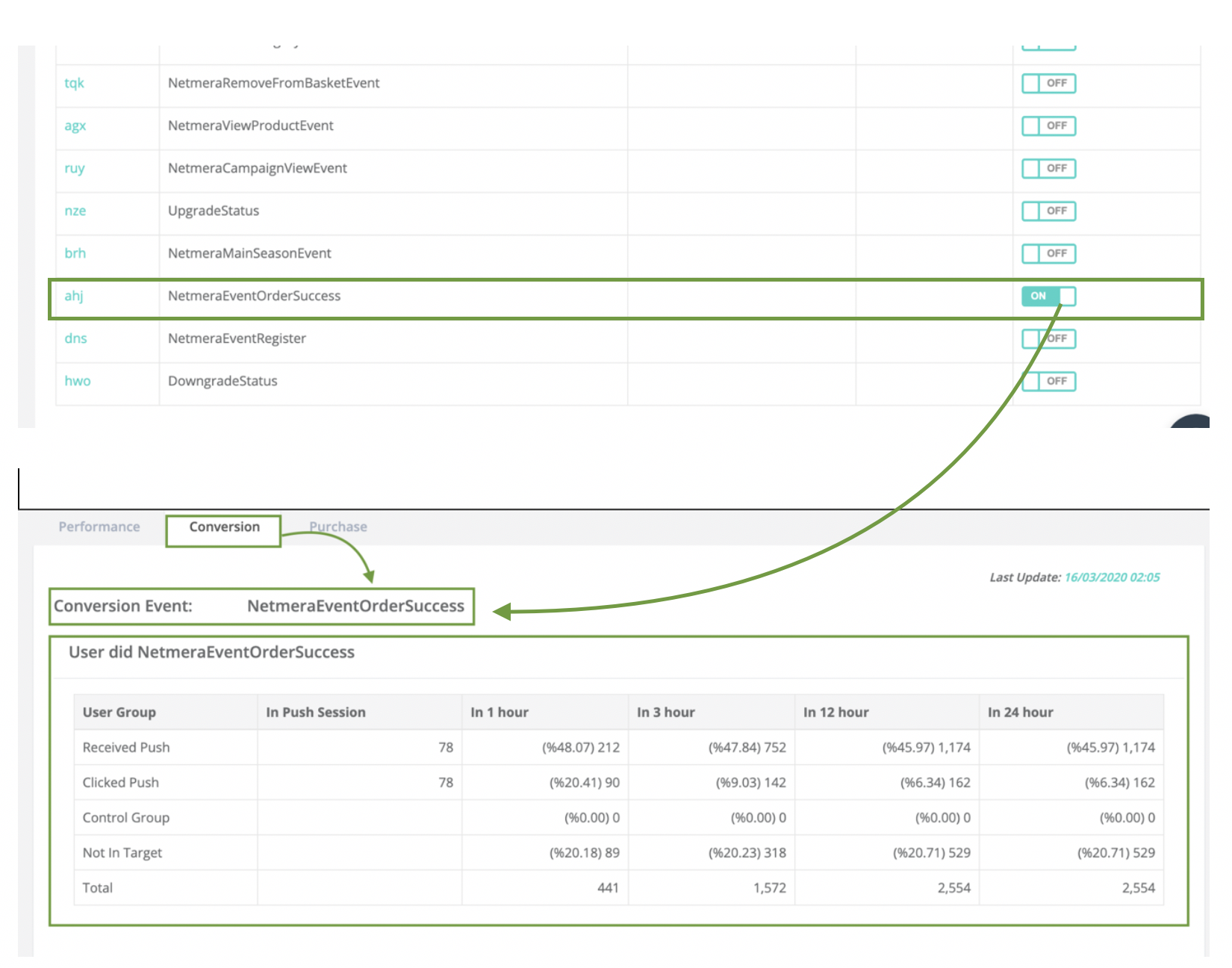Turn on NetmeraMainSeasonEvent toggle

(x=1048, y=253)
